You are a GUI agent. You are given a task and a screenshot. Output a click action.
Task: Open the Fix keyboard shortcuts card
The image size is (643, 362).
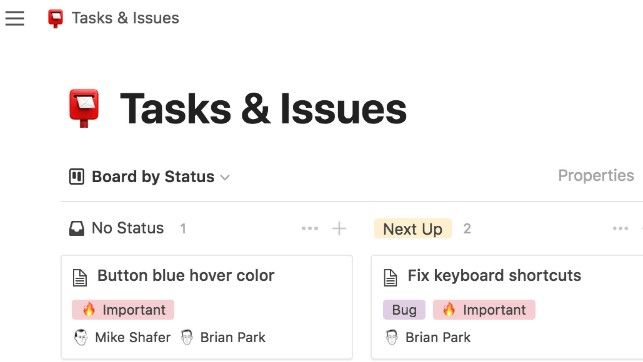pos(507,307)
